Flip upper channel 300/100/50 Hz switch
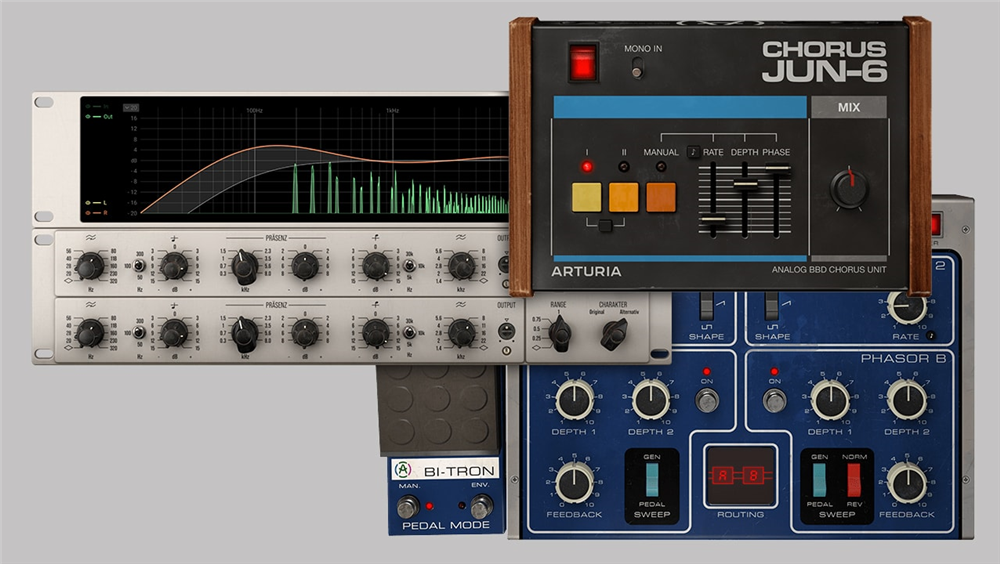This screenshot has height=564, width=1000. point(138,265)
